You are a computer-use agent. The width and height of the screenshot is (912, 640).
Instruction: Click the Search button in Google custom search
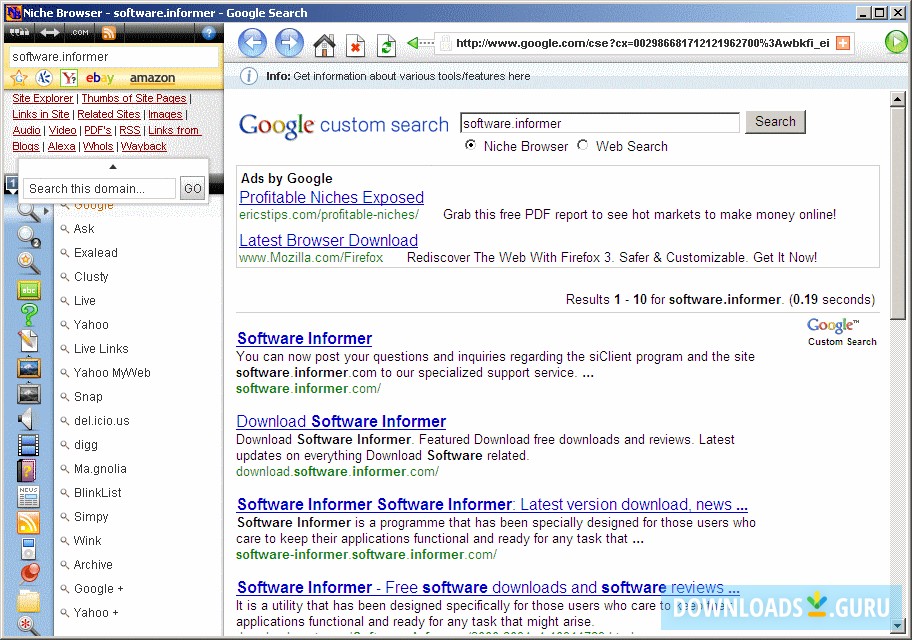pyautogui.click(x=775, y=122)
